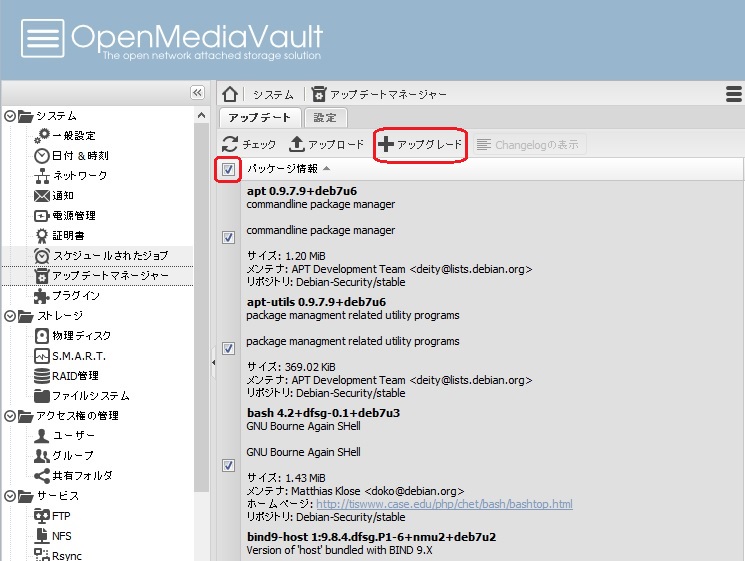Click text サイズ: 1.43 MiB
Viewport: 745px width, 561px height.
click(x=286, y=478)
